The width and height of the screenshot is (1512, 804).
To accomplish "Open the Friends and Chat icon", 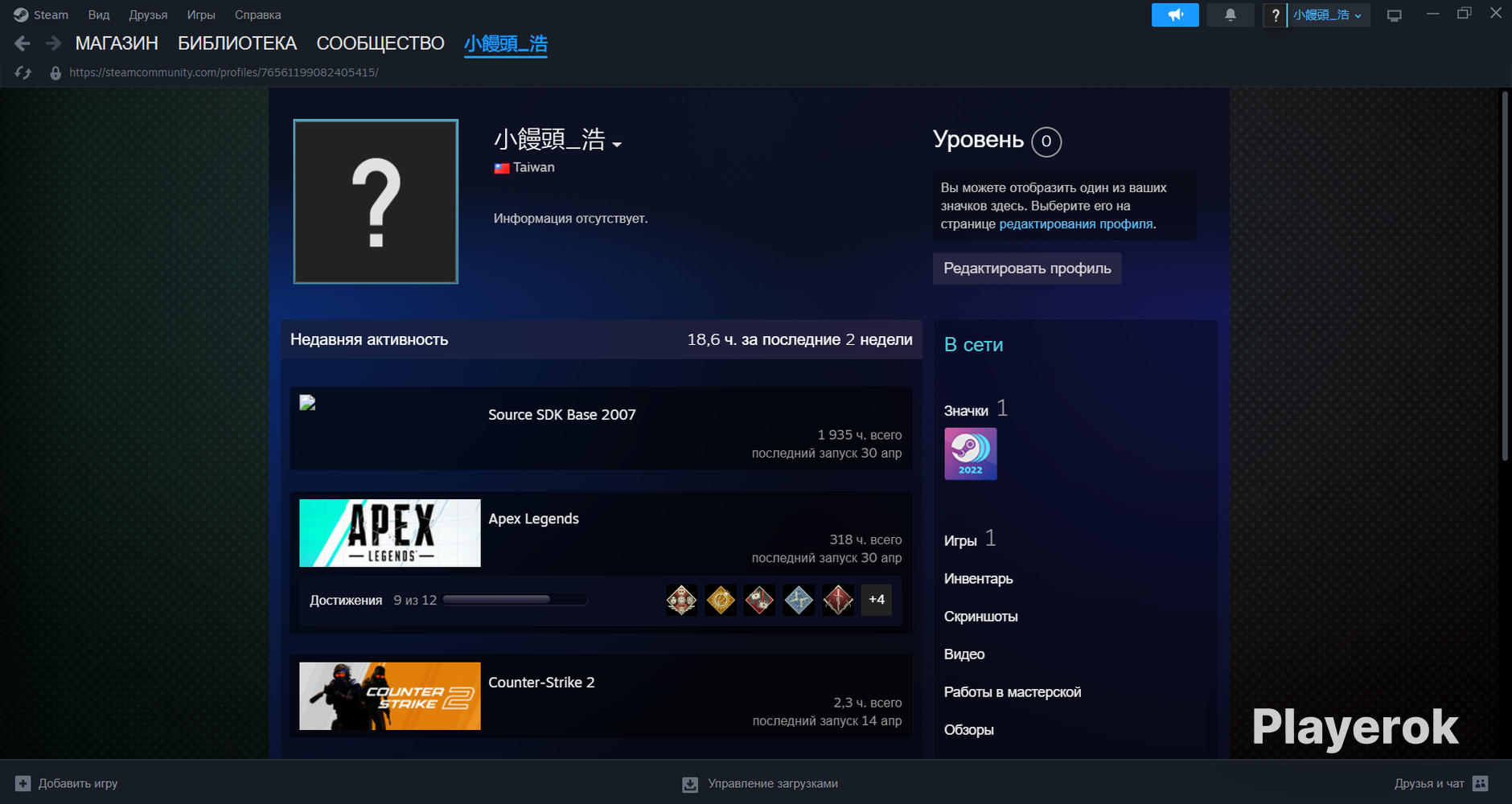I will [x=1481, y=783].
